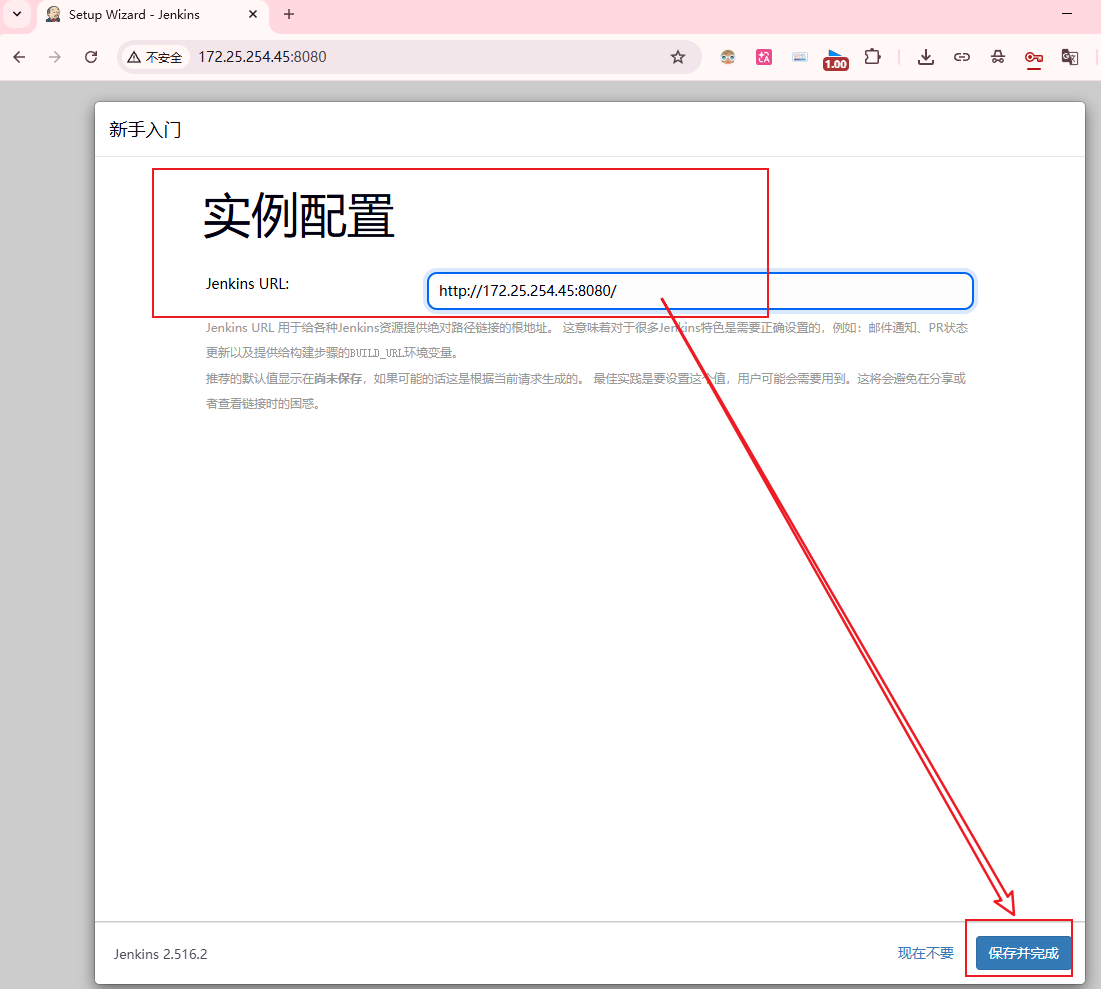The height and width of the screenshot is (989, 1101).
Task: Open a new browser tab
Action: [289, 14]
